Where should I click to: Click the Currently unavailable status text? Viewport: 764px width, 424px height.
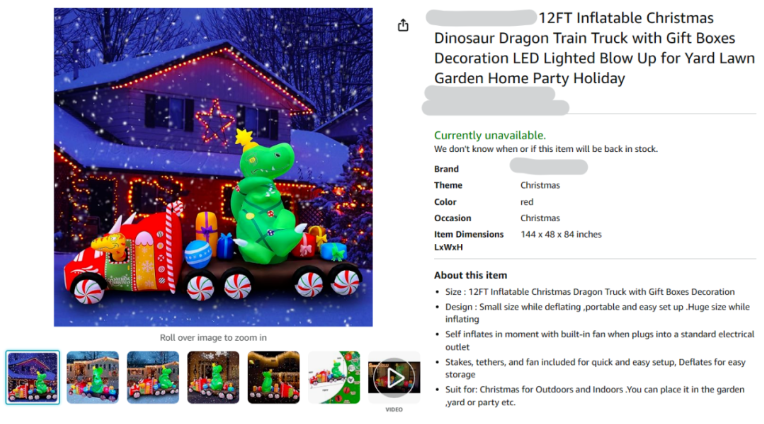click(490, 135)
